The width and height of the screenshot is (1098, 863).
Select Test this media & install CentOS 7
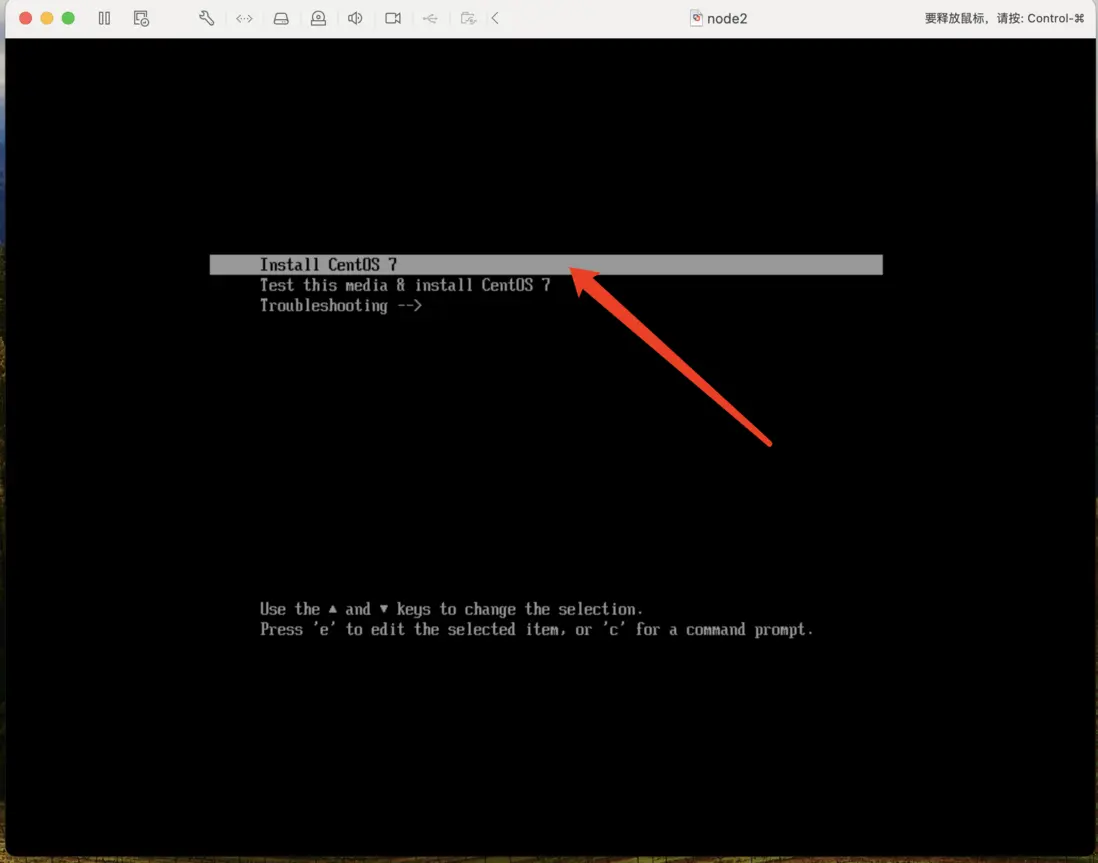pos(405,285)
